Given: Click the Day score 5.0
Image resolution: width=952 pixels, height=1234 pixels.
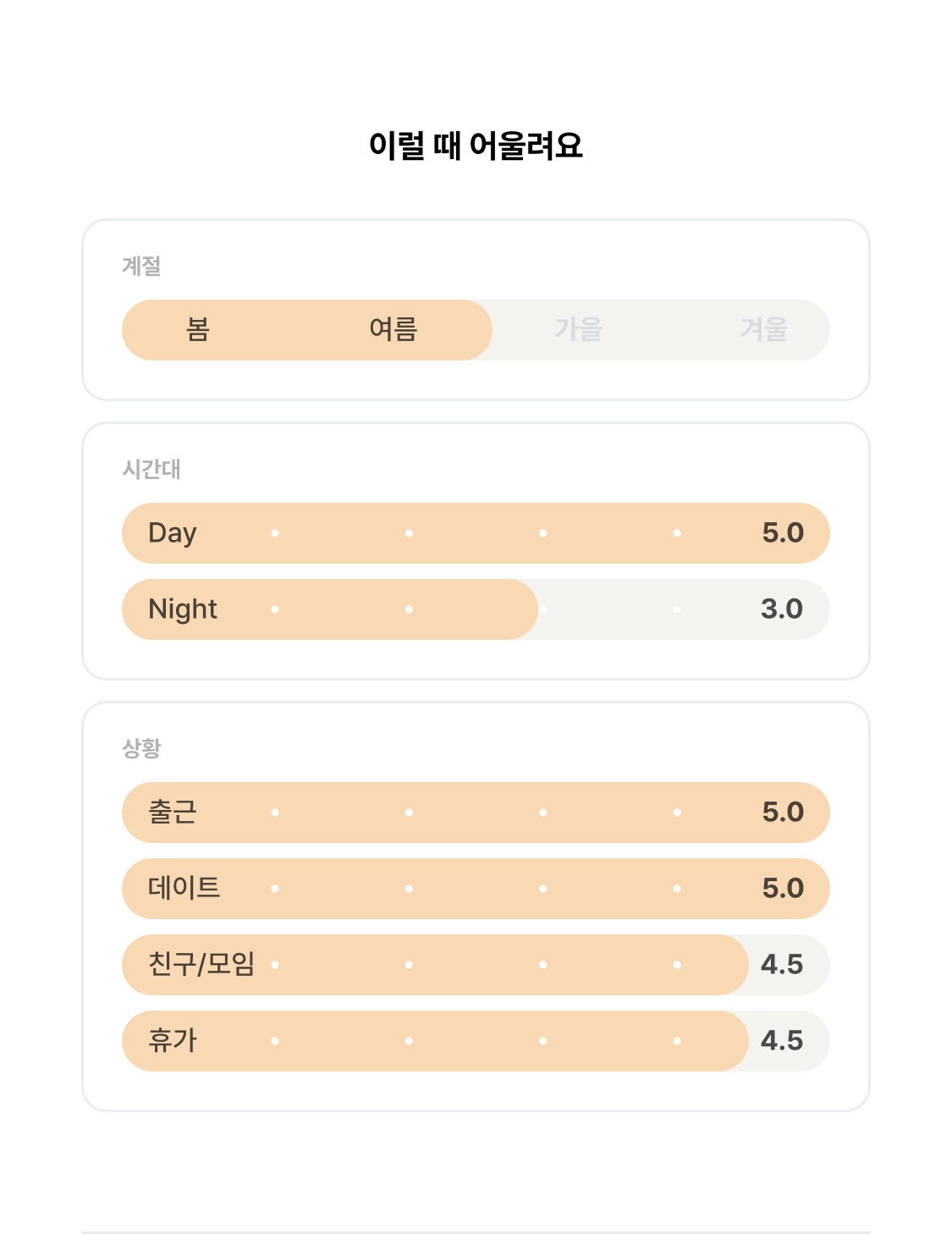Looking at the screenshot, I should tap(783, 533).
